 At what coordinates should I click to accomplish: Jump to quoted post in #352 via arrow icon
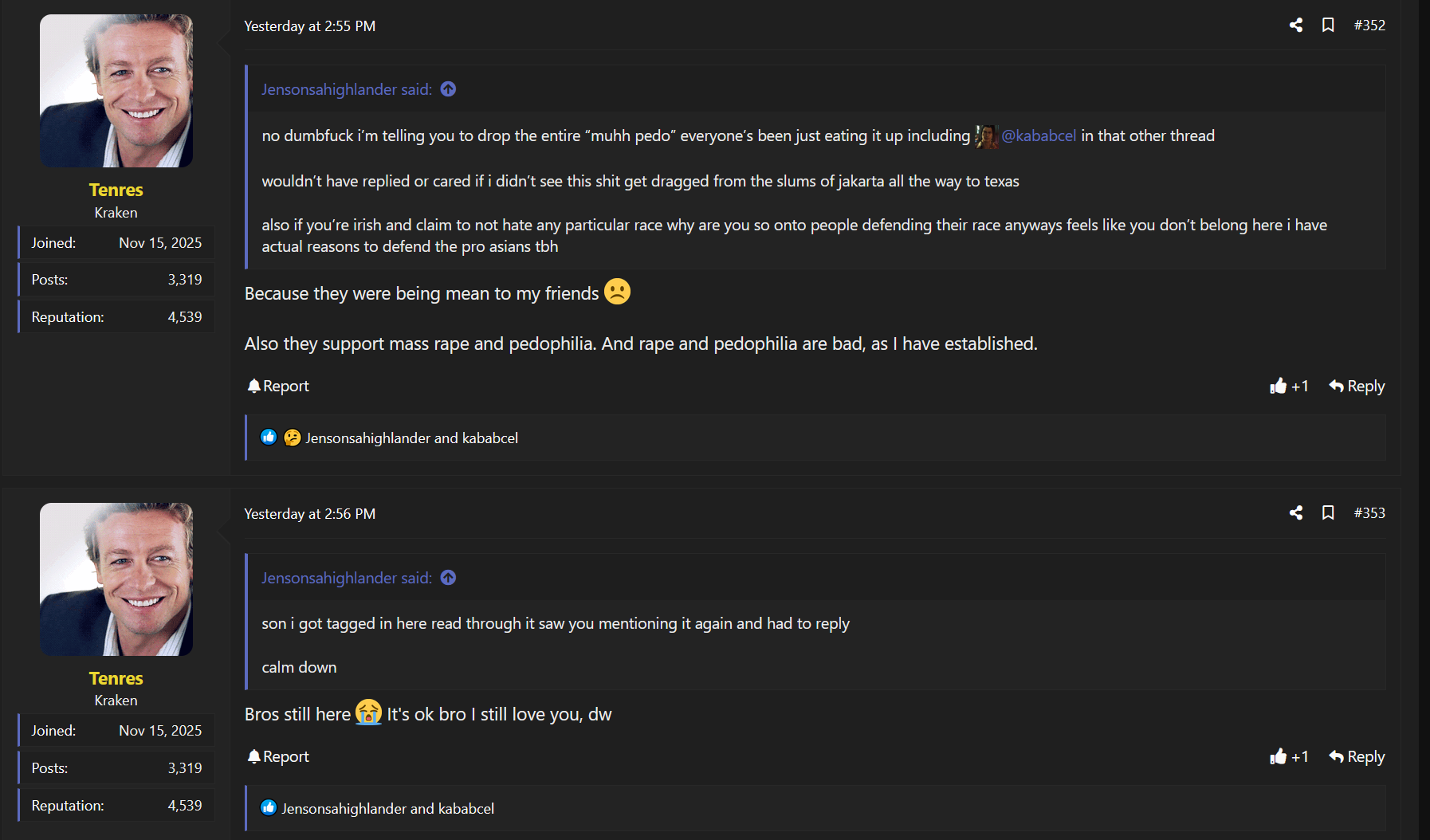coord(448,89)
